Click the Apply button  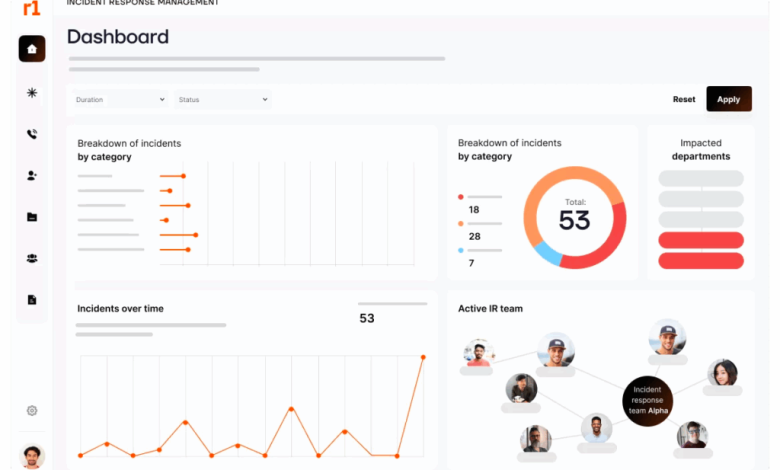click(x=729, y=99)
